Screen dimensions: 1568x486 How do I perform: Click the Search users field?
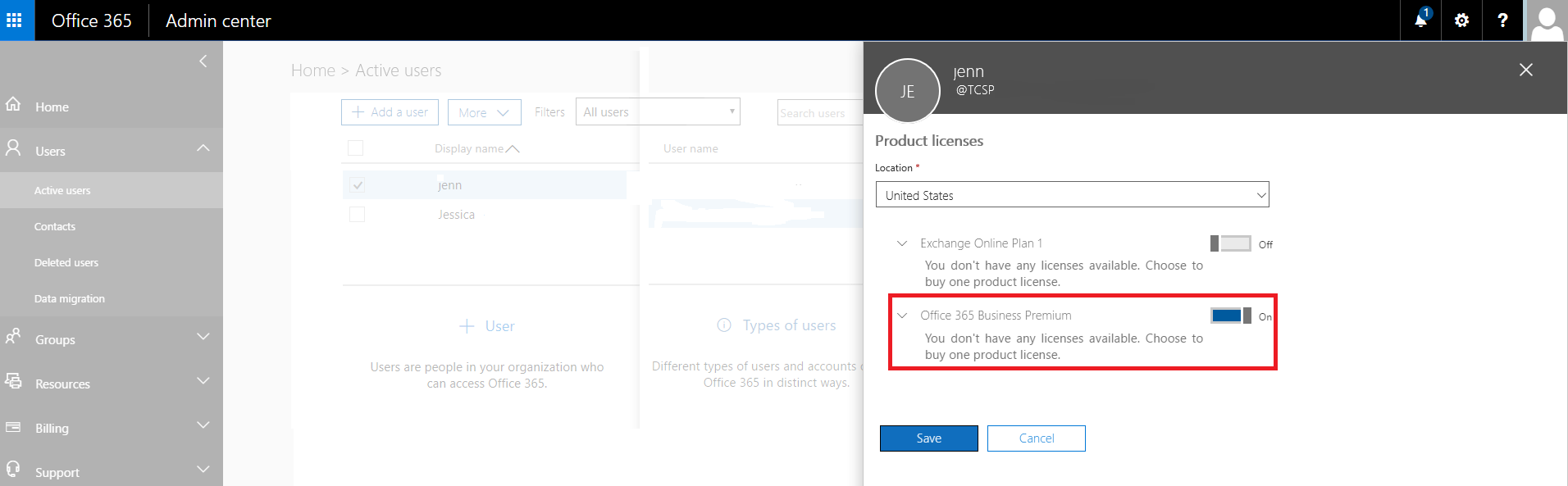(818, 113)
